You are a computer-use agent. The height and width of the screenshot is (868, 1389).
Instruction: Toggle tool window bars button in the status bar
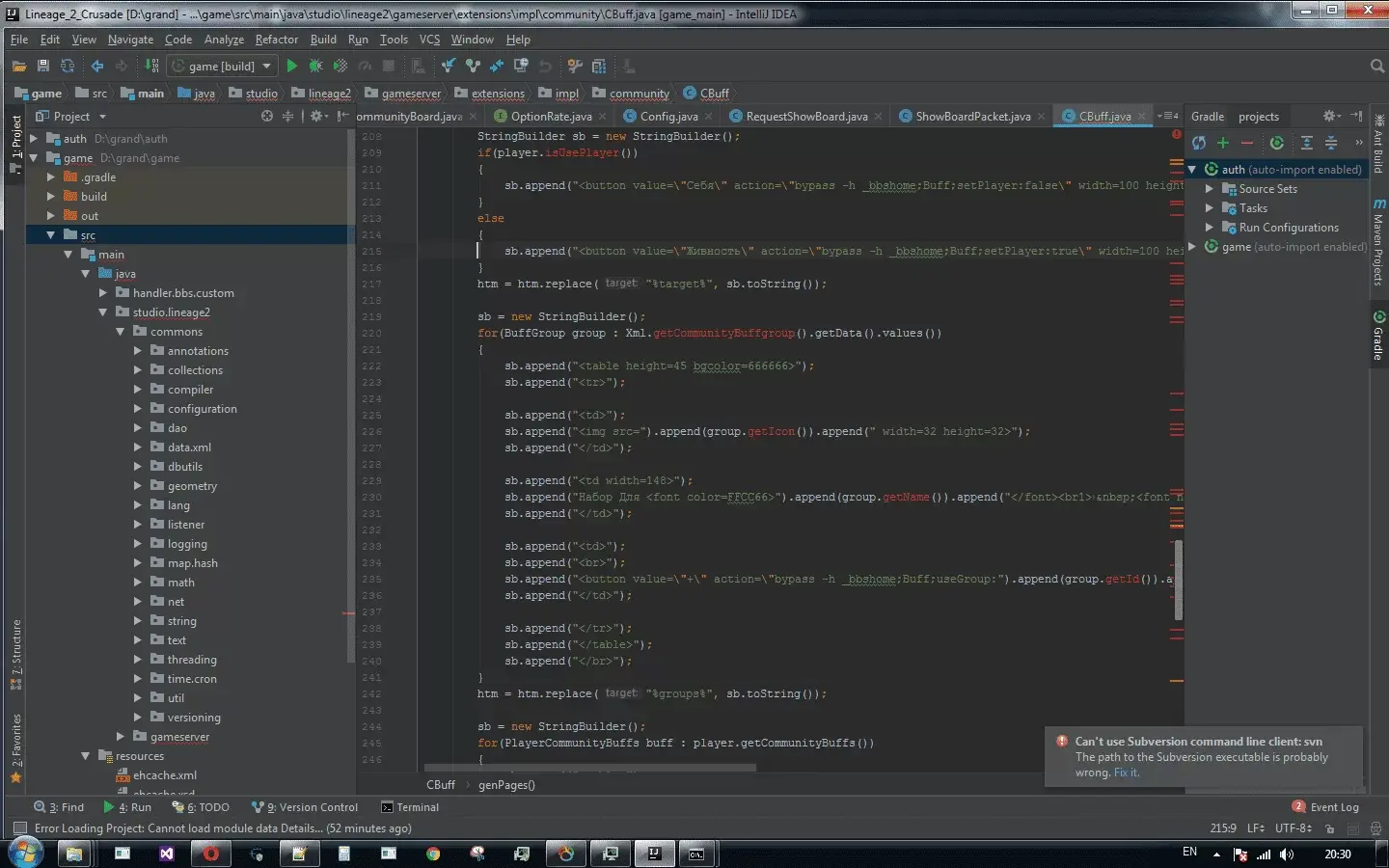tap(19, 828)
